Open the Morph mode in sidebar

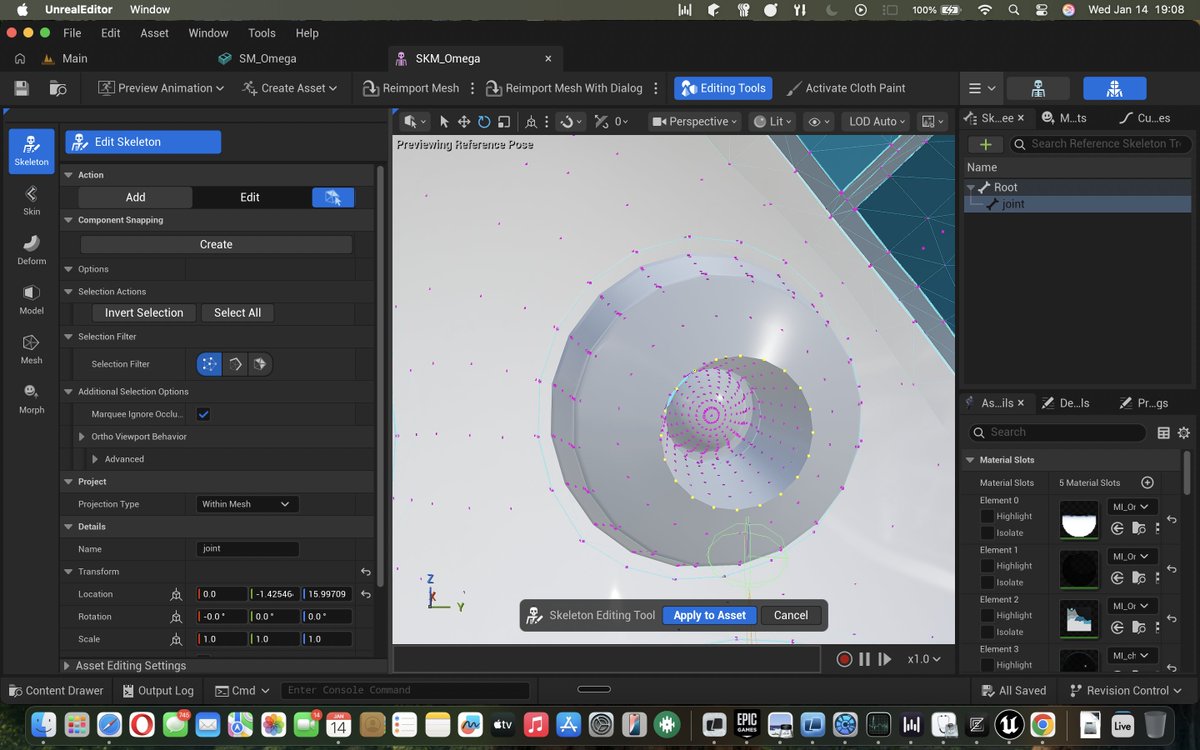pyautogui.click(x=31, y=398)
